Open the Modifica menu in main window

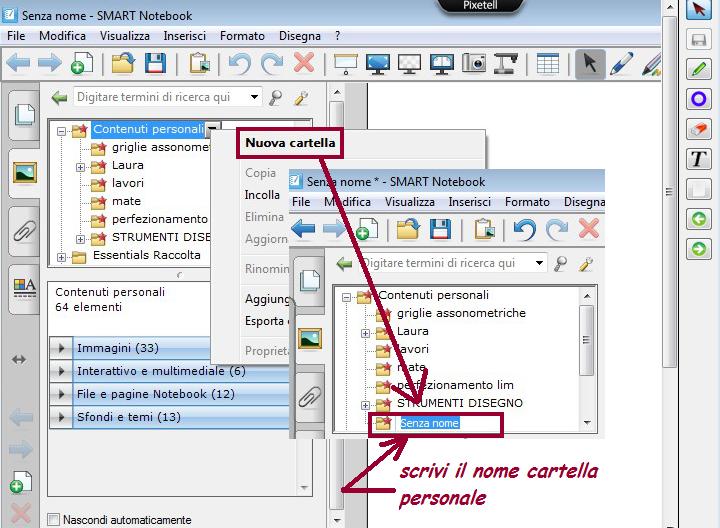pyautogui.click(x=62, y=36)
